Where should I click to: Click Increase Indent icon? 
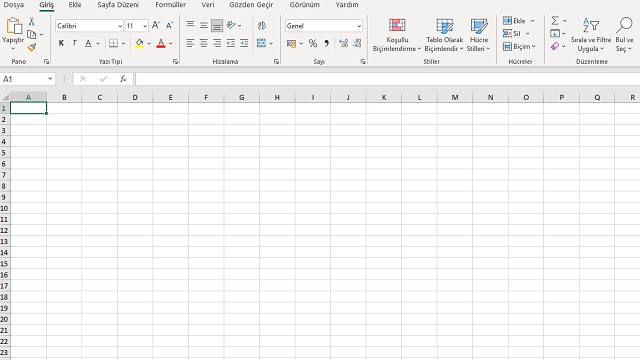(x=244, y=43)
